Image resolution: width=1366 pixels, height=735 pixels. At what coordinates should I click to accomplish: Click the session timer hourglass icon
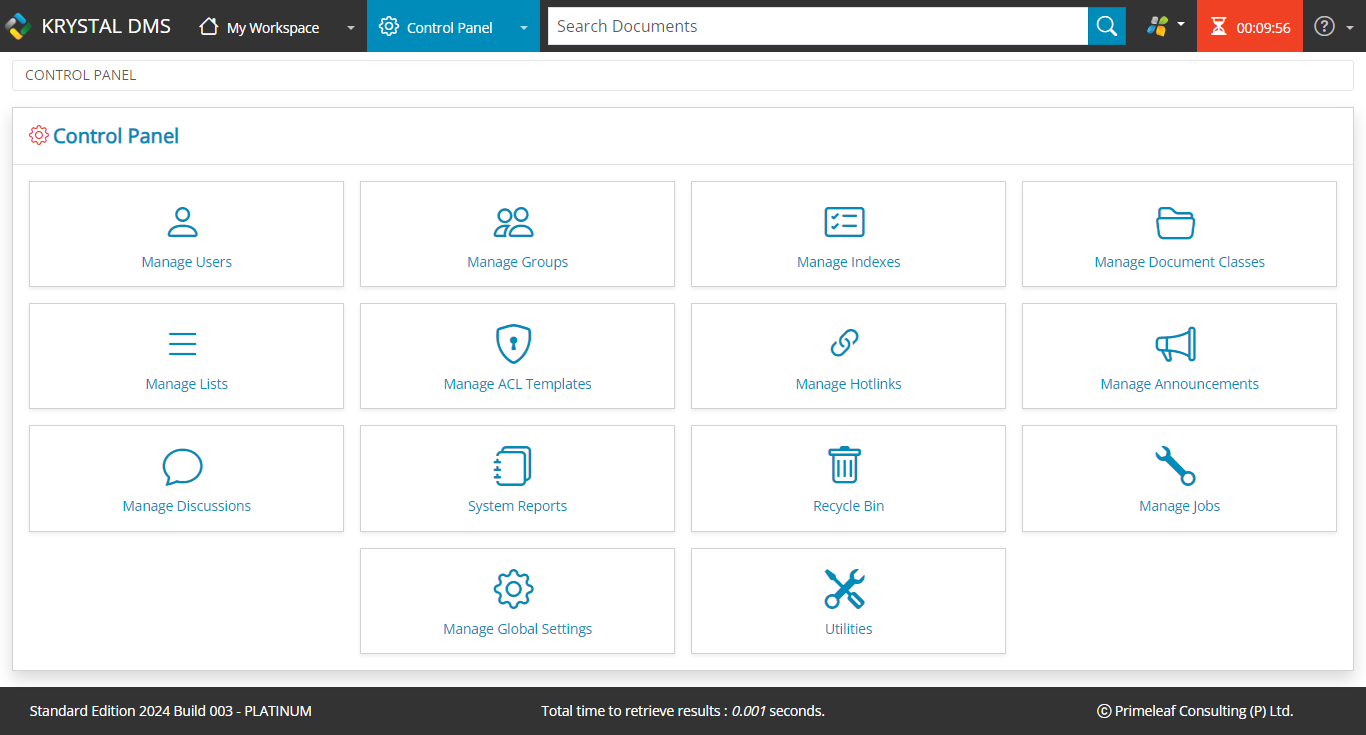1219,26
